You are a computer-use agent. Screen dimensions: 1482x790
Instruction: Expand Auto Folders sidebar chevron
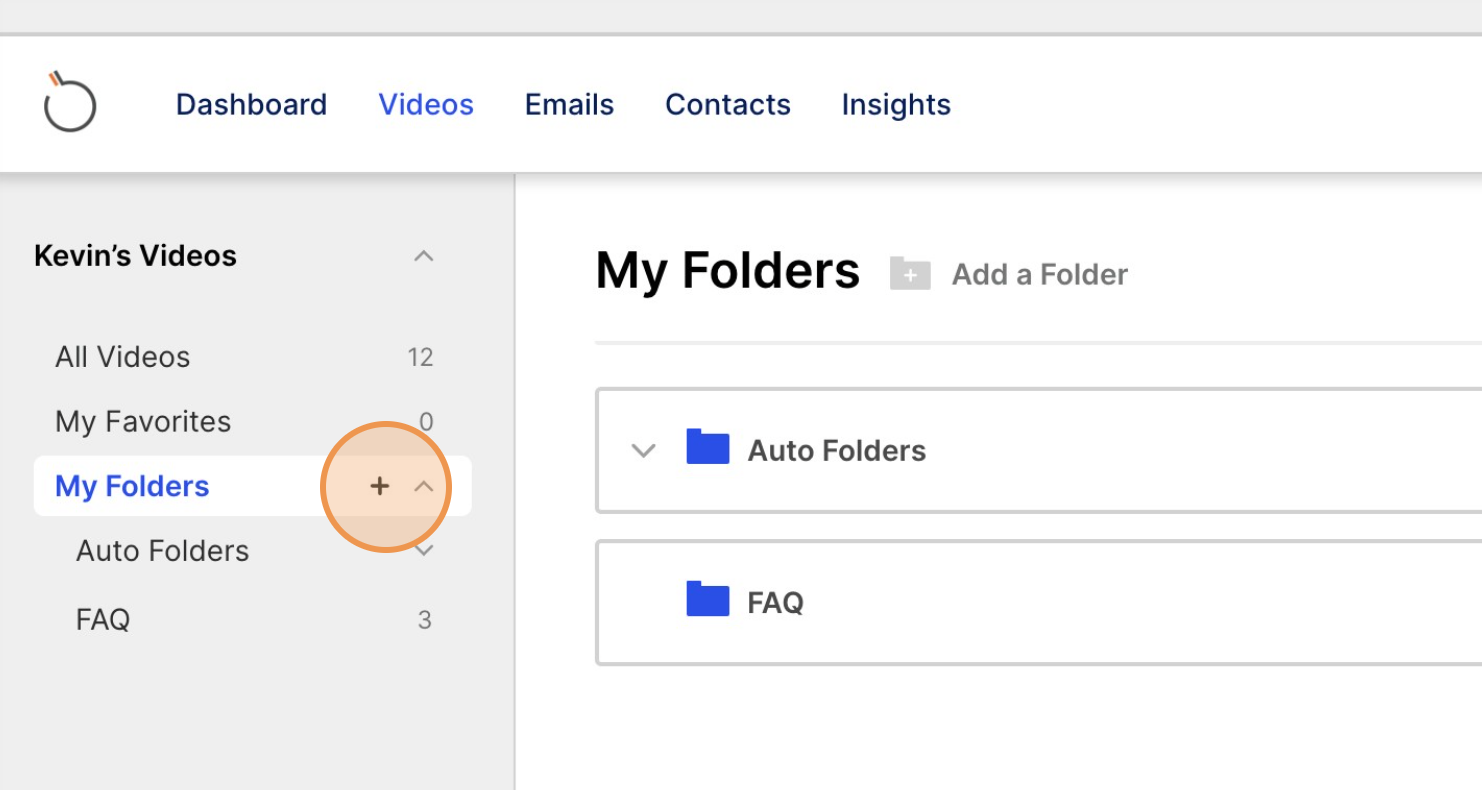424,551
